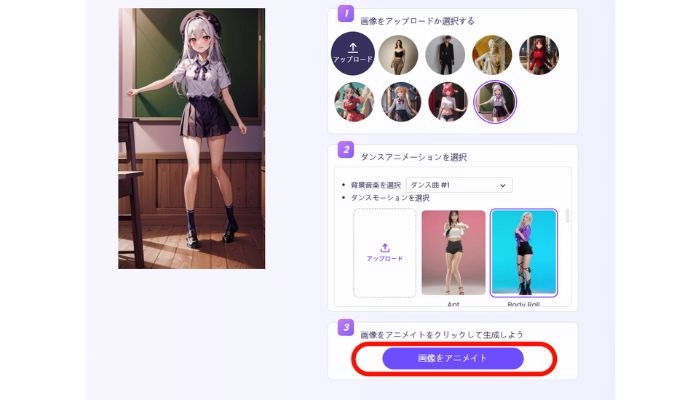Select the pink-haired cat-ear girl thumbnail

(x=447, y=101)
